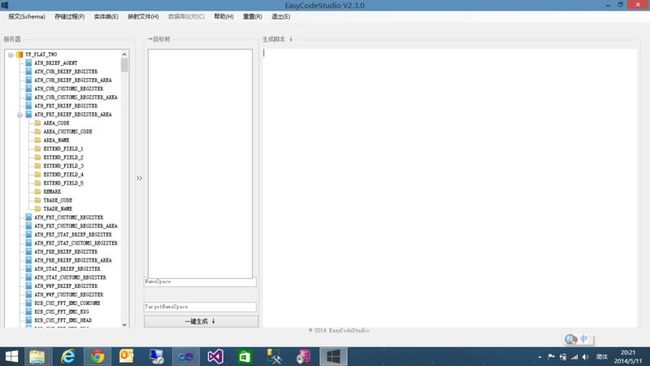The image size is (650, 366).
Task: Click the server tree scroll-up arrow
Action: point(124,54)
